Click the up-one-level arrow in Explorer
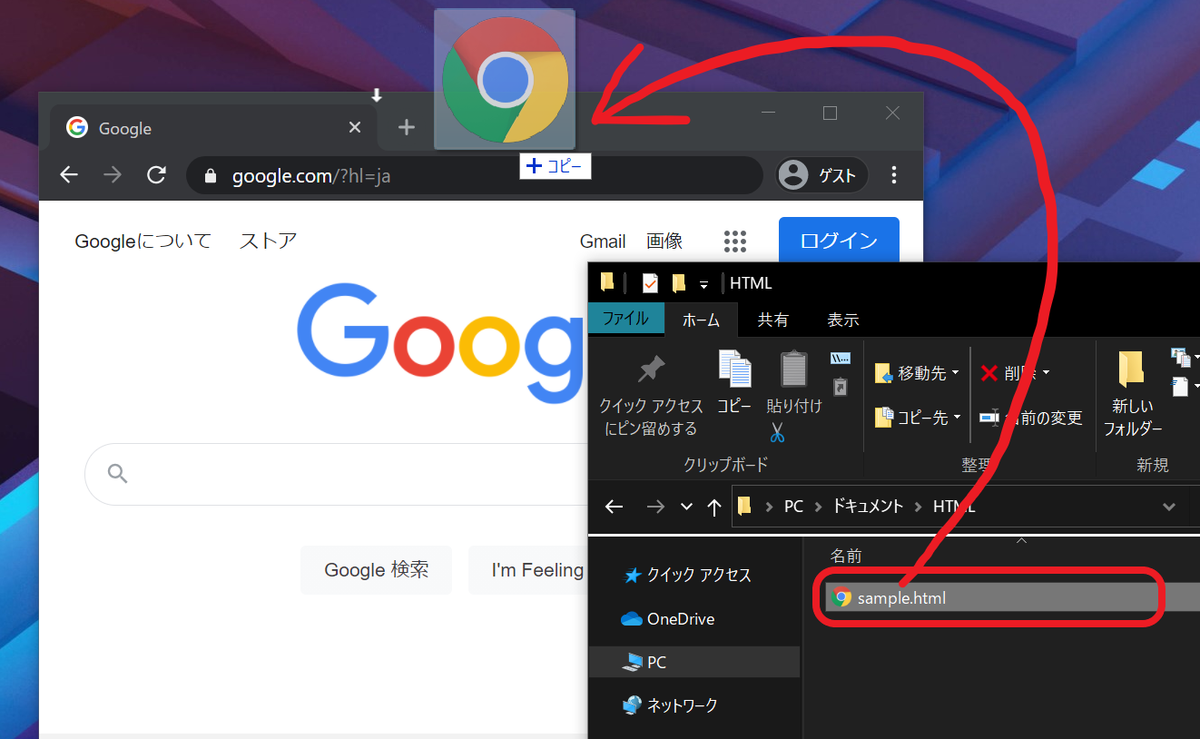 point(714,506)
